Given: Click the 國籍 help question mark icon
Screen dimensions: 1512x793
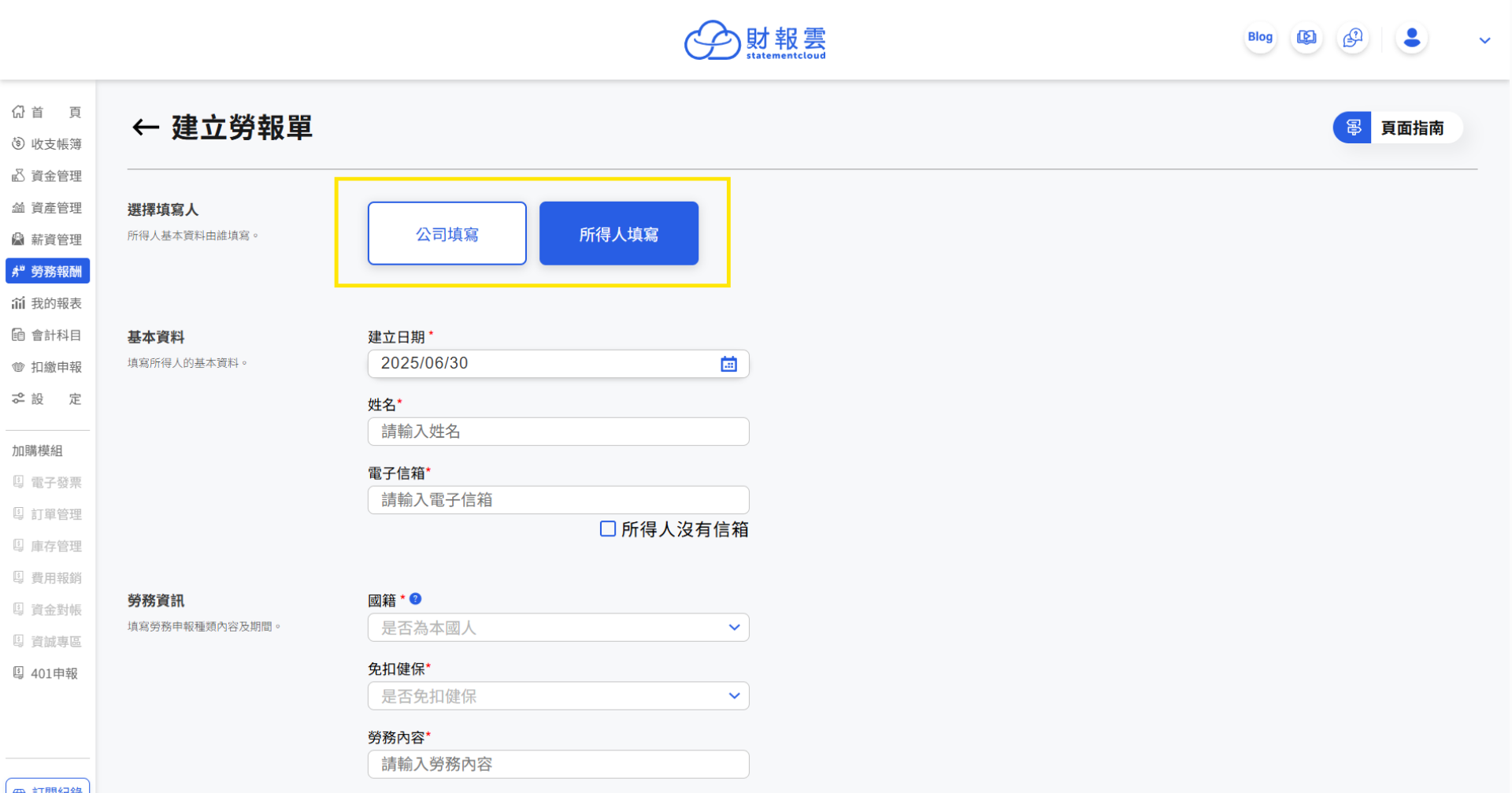Looking at the screenshot, I should [416, 598].
